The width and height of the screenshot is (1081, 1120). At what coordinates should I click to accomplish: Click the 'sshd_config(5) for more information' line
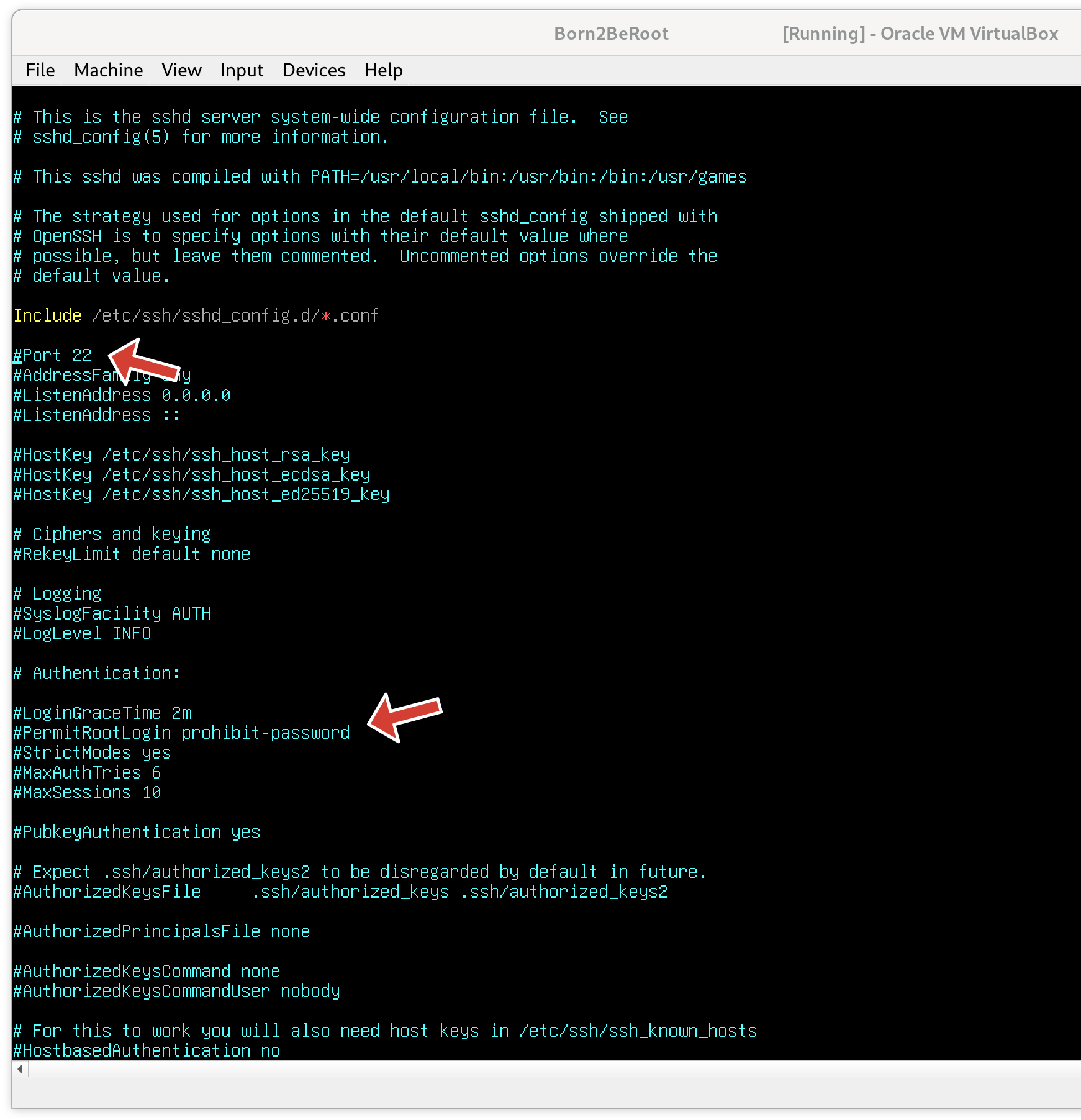tap(201, 137)
